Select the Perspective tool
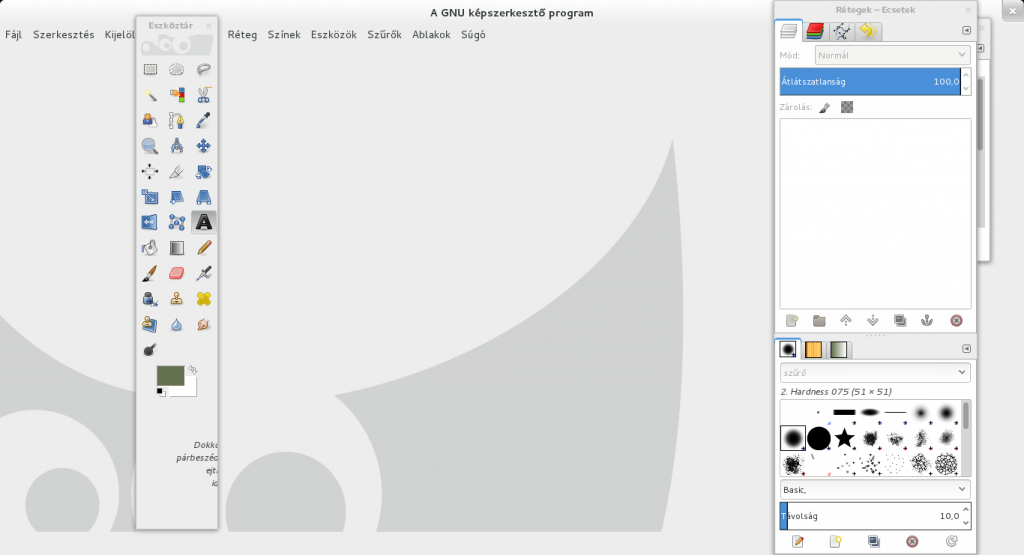This screenshot has height=555, width=1024. [x=203, y=197]
